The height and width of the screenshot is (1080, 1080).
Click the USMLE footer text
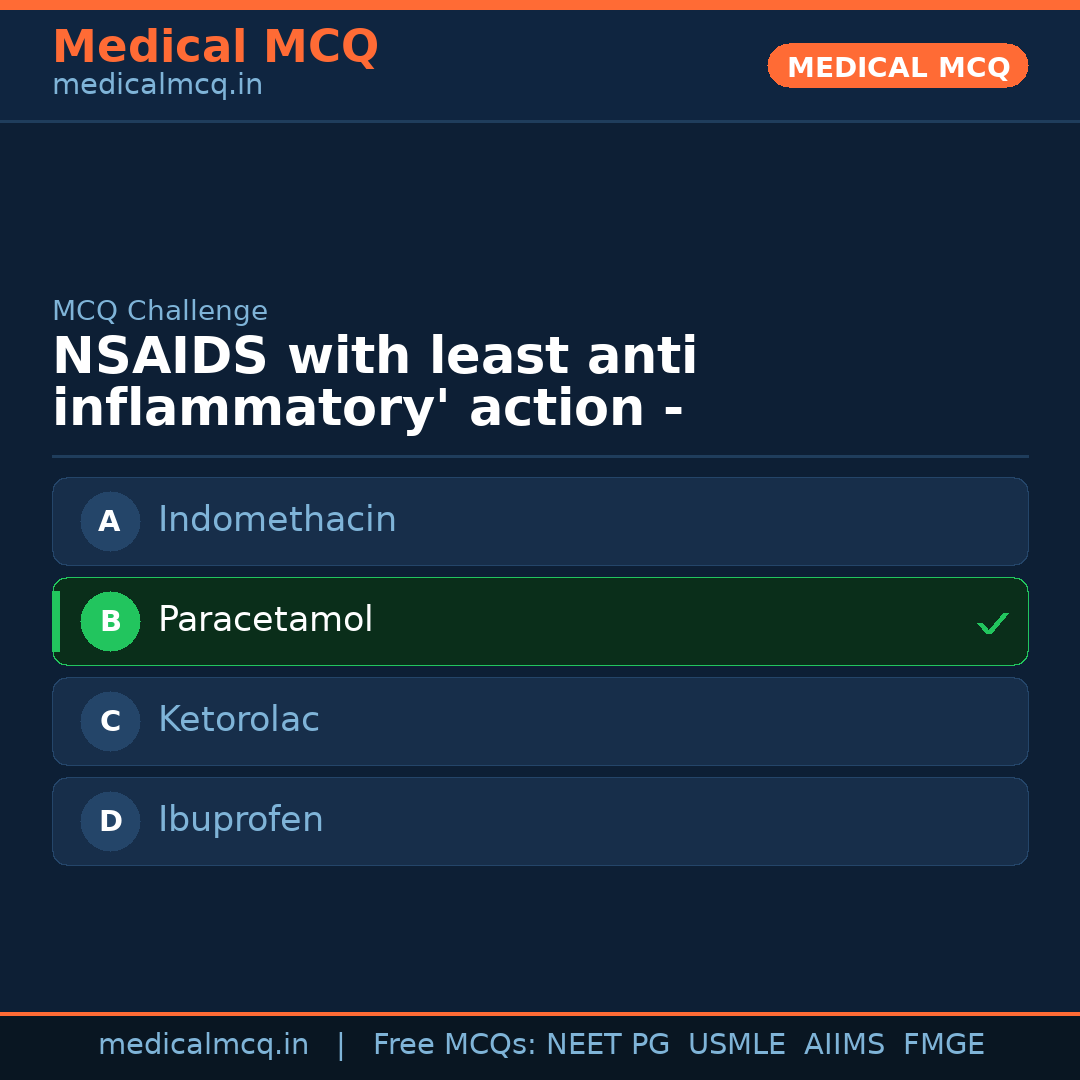[x=736, y=1045]
